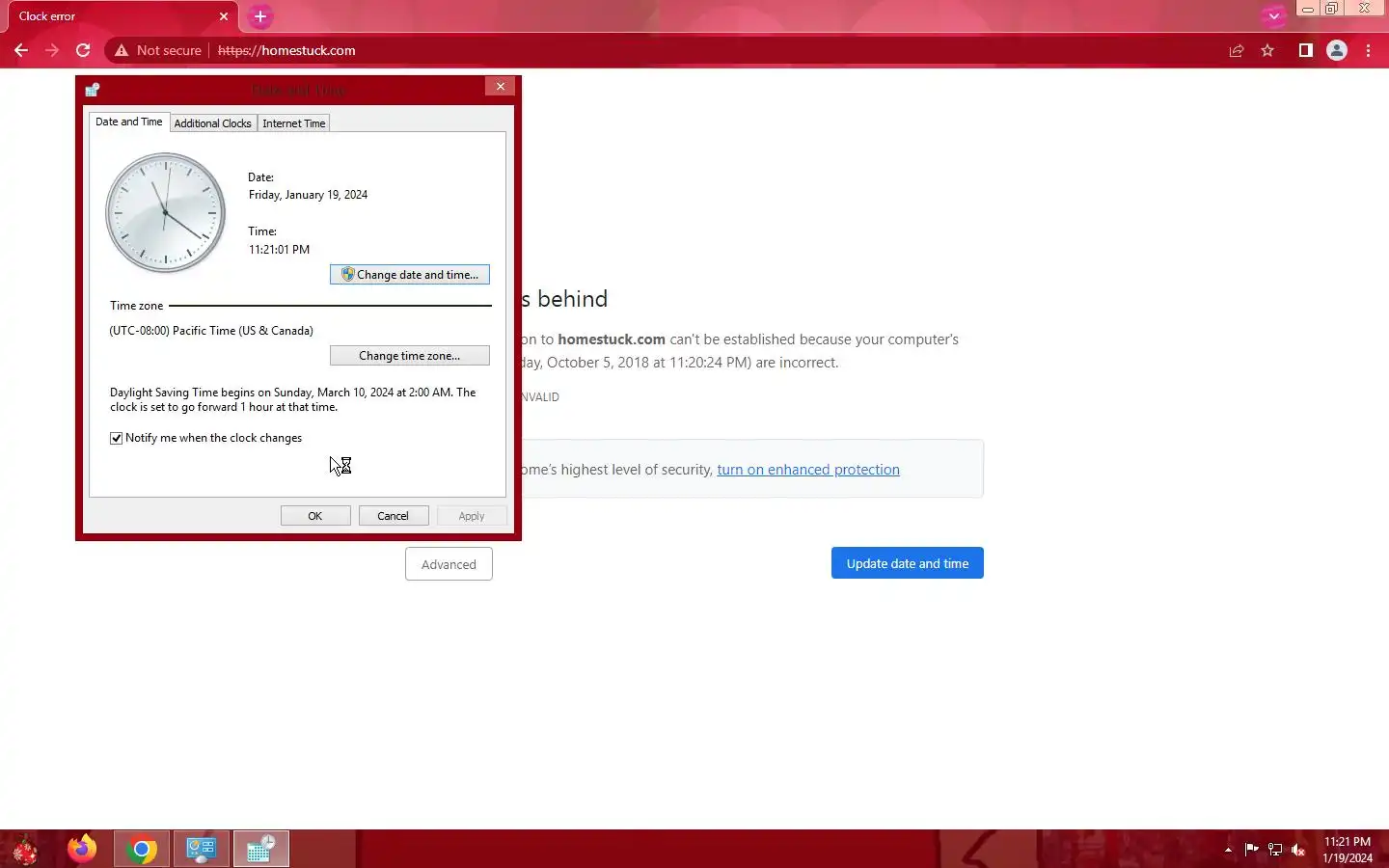Click the Pacific Time zone text
The width and height of the screenshot is (1389, 868).
click(x=211, y=331)
